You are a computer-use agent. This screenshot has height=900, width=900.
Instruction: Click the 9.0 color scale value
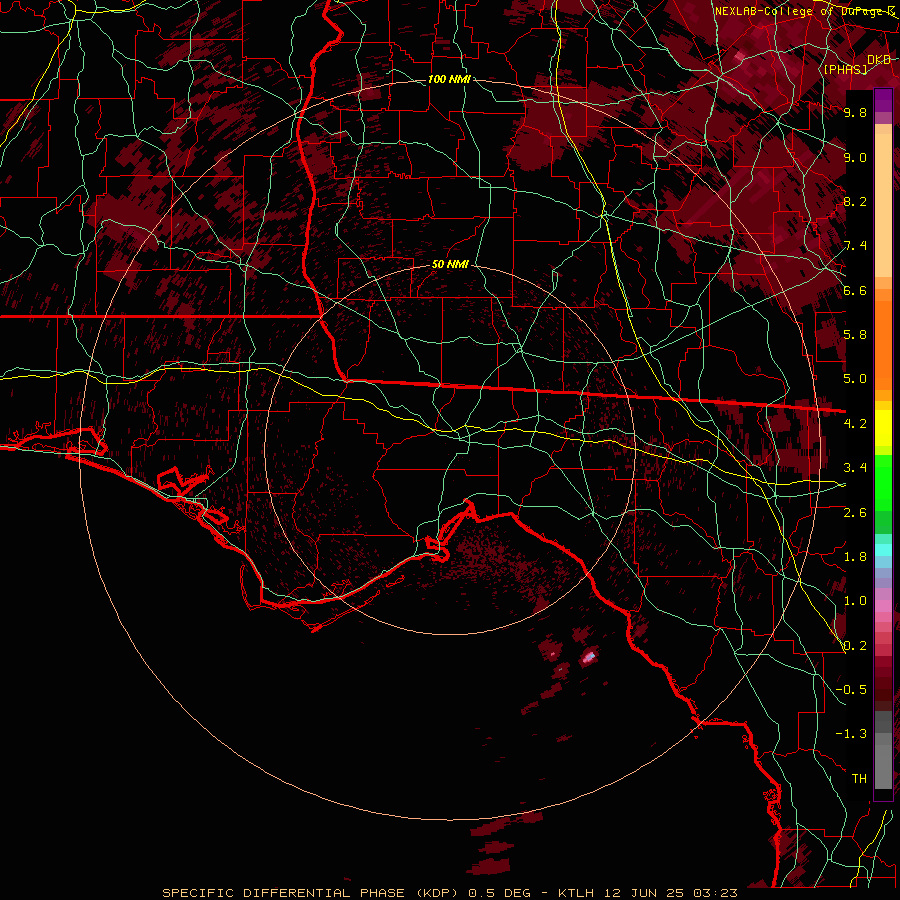tap(855, 157)
